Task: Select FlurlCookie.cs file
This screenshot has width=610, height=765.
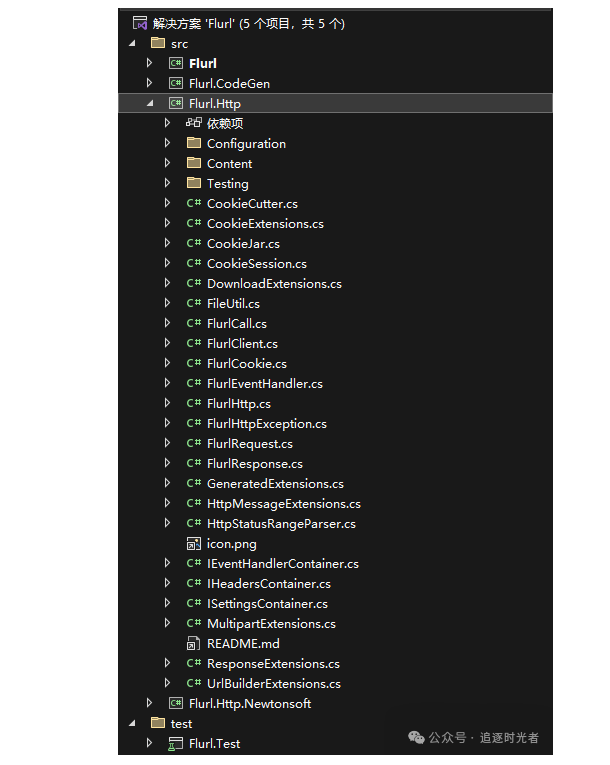Action: coord(247,363)
